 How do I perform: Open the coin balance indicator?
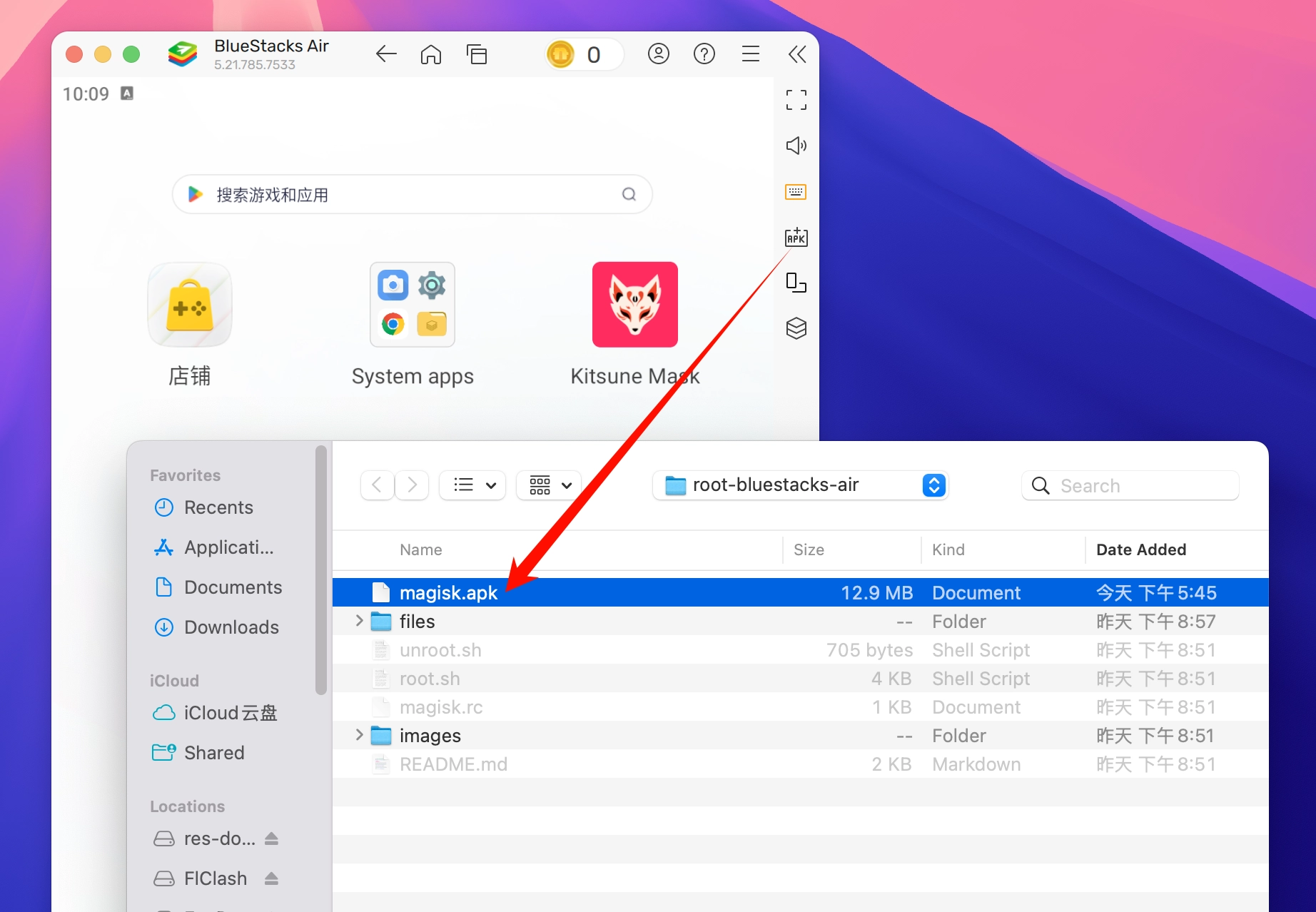click(x=584, y=54)
